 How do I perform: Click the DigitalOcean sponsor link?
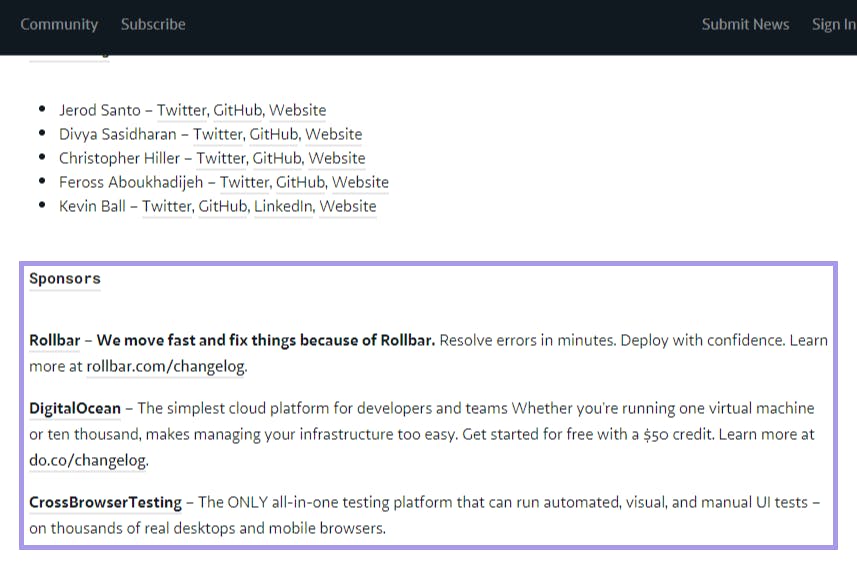pyautogui.click(x=75, y=408)
